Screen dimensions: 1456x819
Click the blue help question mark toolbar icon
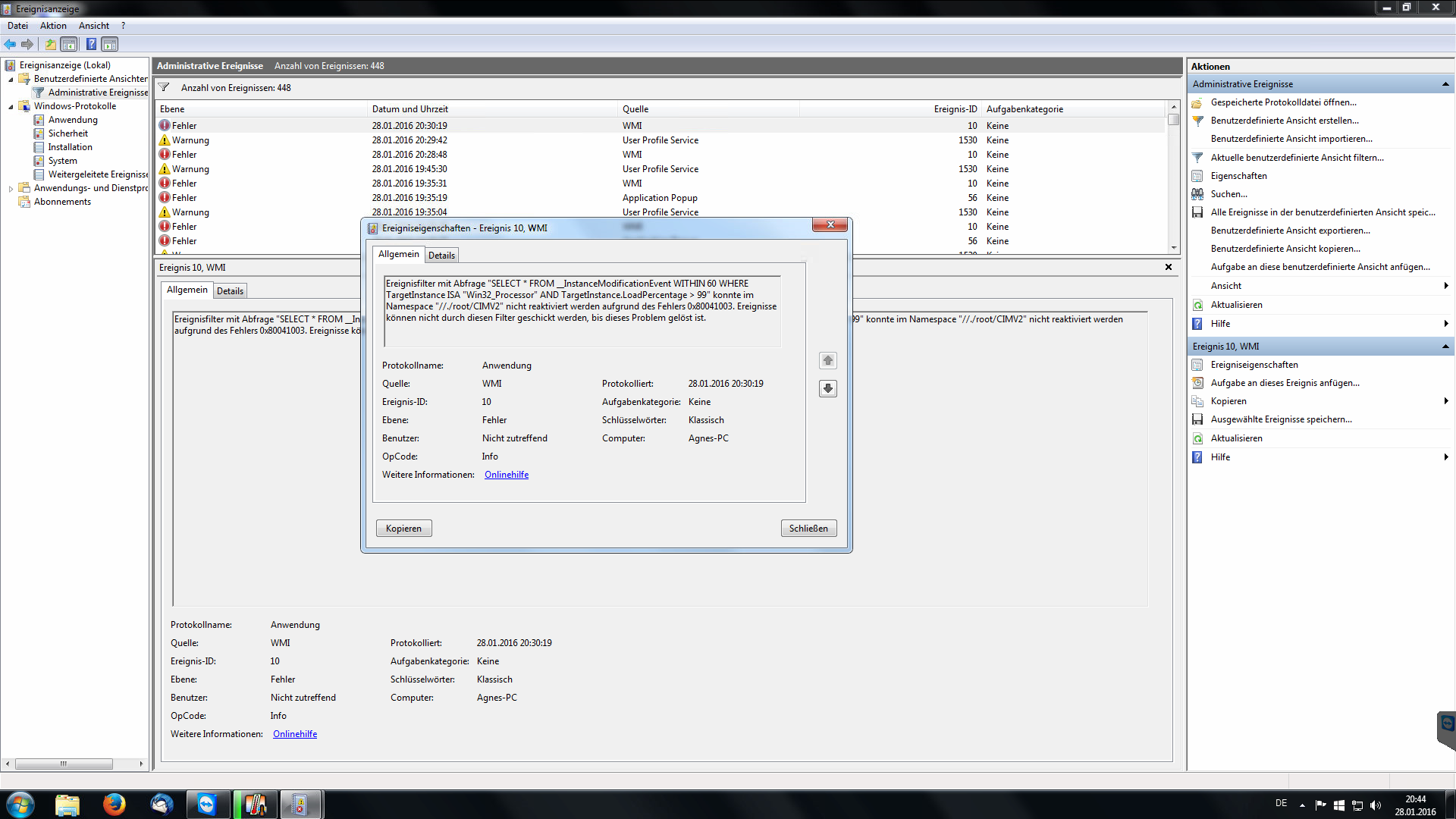91,44
